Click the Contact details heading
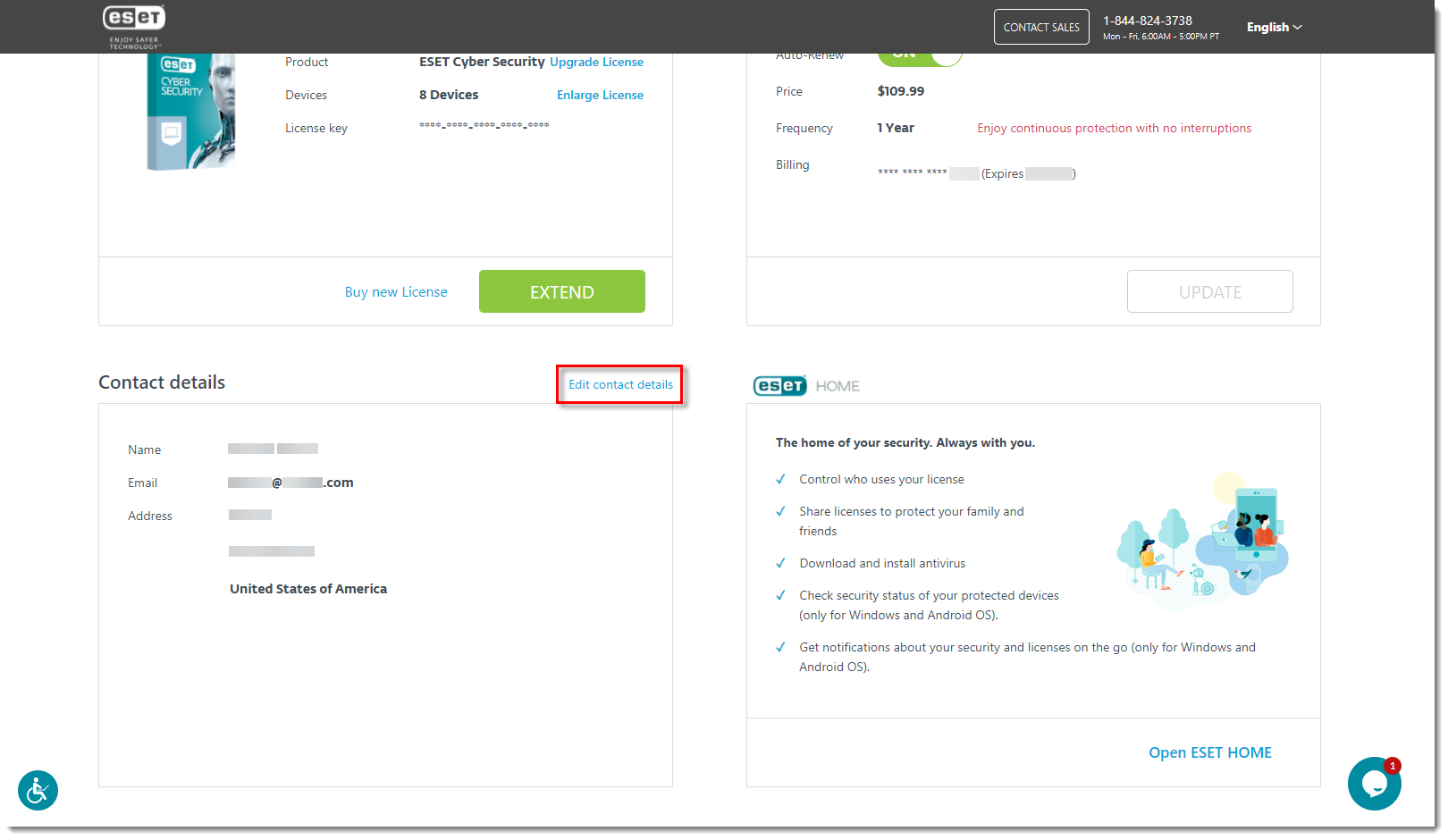This screenshot has height=840, width=1448. pyautogui.click(x=162, y=382)
